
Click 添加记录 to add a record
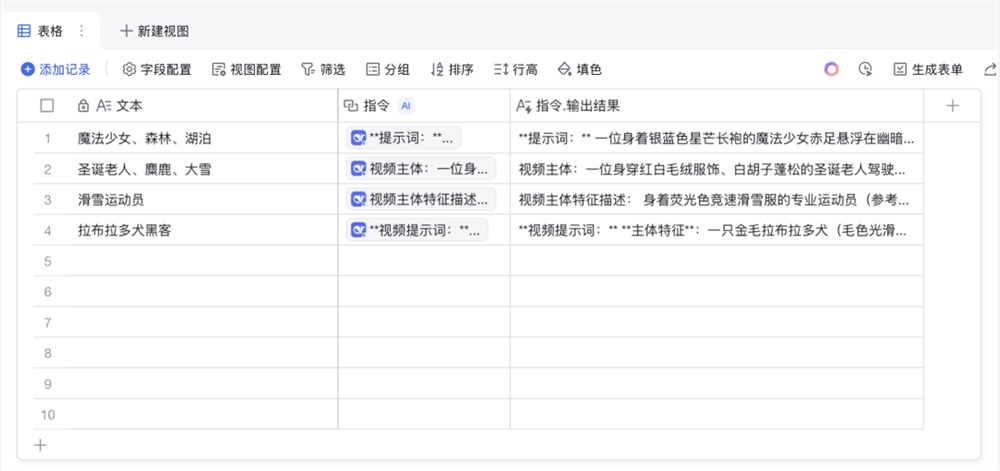pyautogui.click(x=55, y=69)
